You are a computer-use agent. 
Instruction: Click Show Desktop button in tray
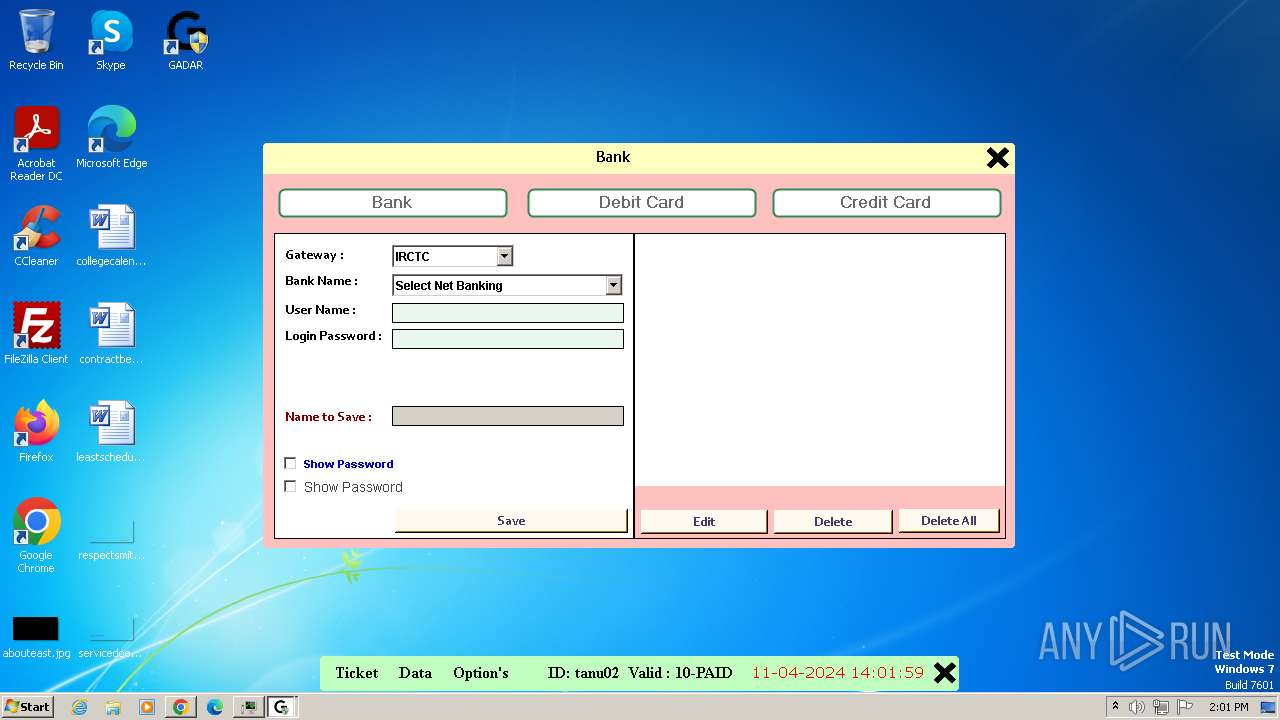(1270, 707)
